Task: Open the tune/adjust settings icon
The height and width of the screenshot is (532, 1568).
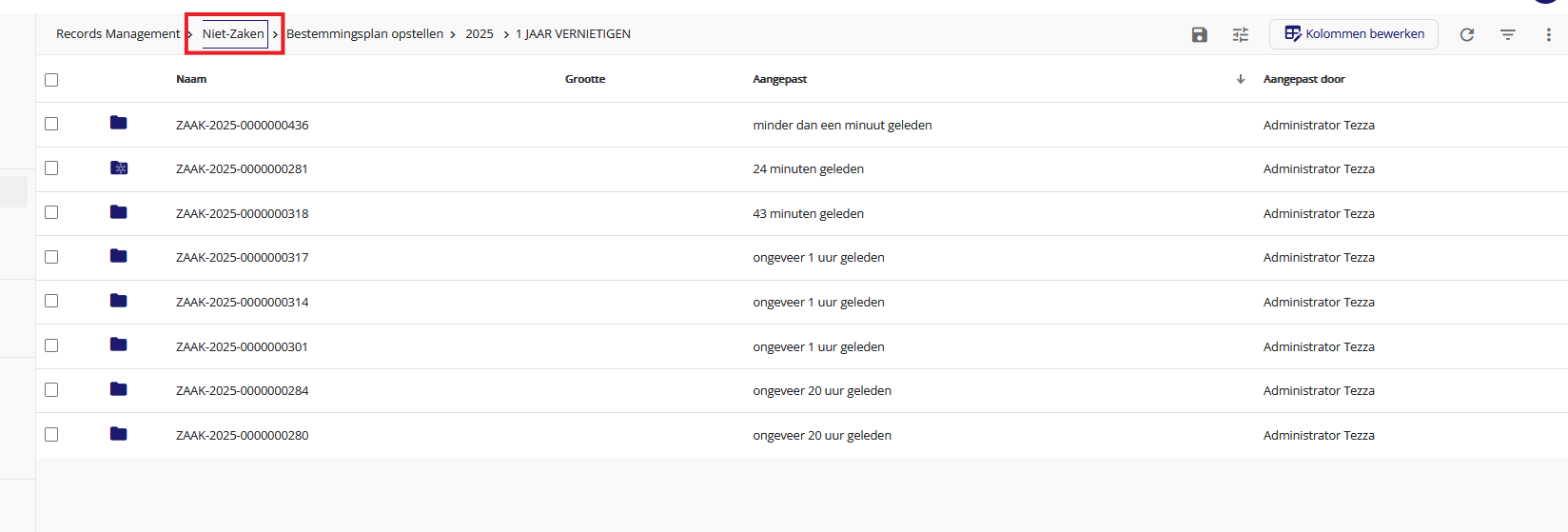Action: pos(1241,34)
